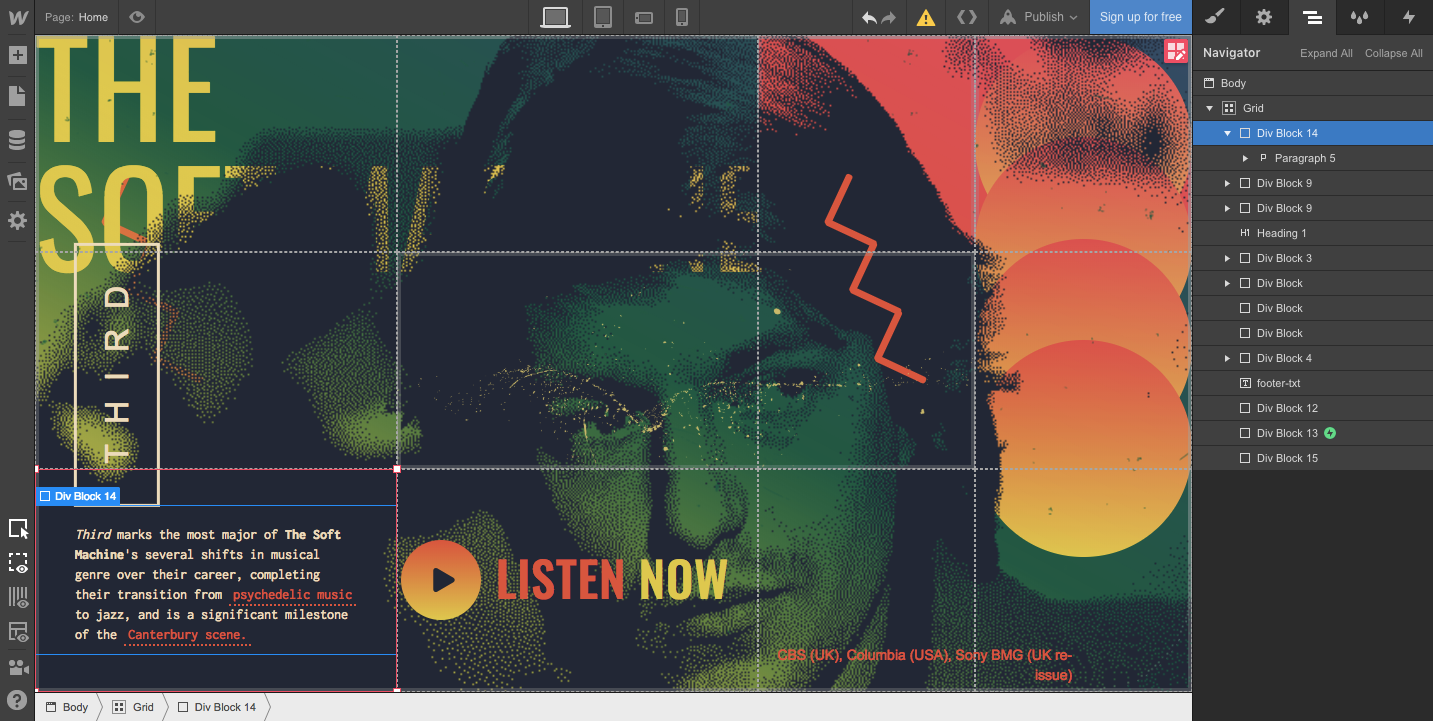Open the Style panel brush tab
Screen dimensions: 1433x721
click(1215, 17)
